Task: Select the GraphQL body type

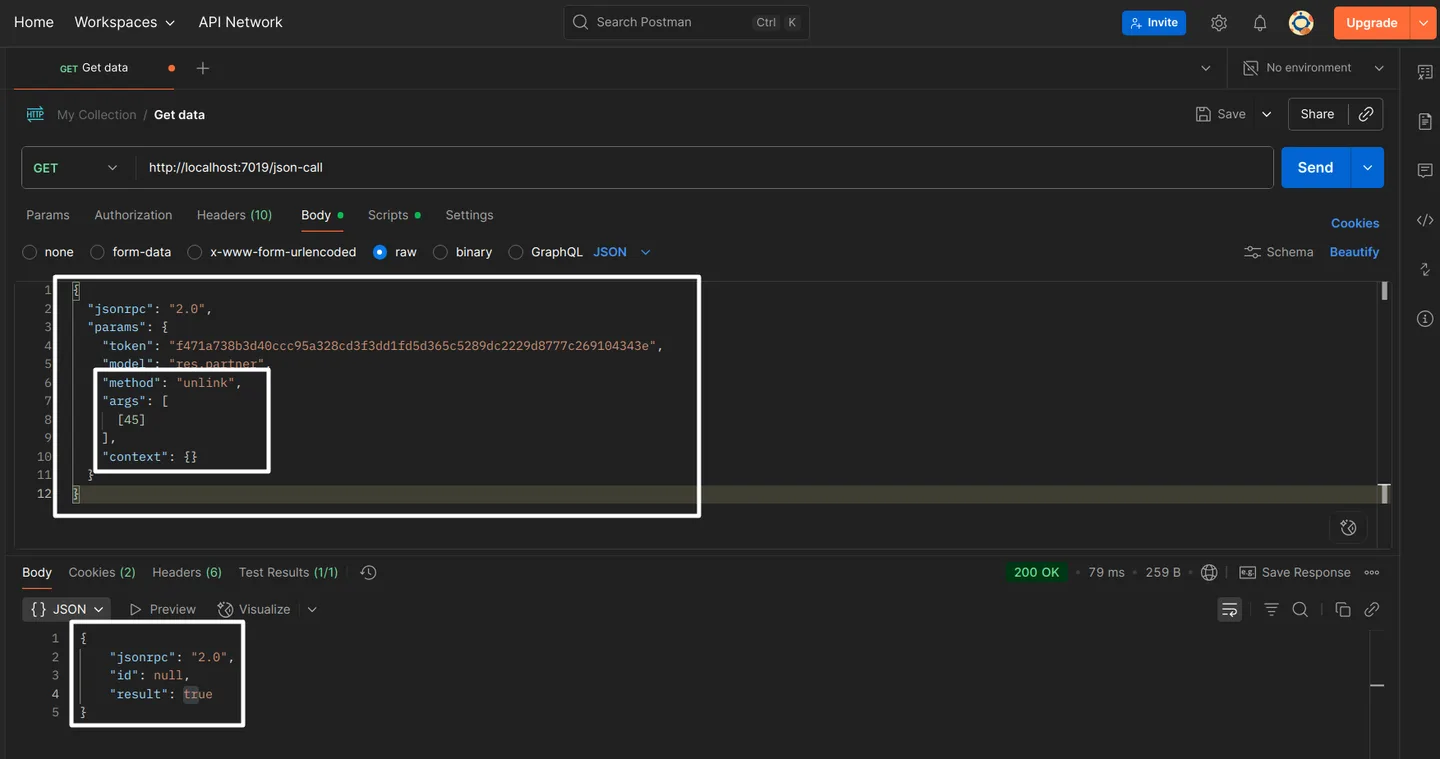Action: coord(516,252)
